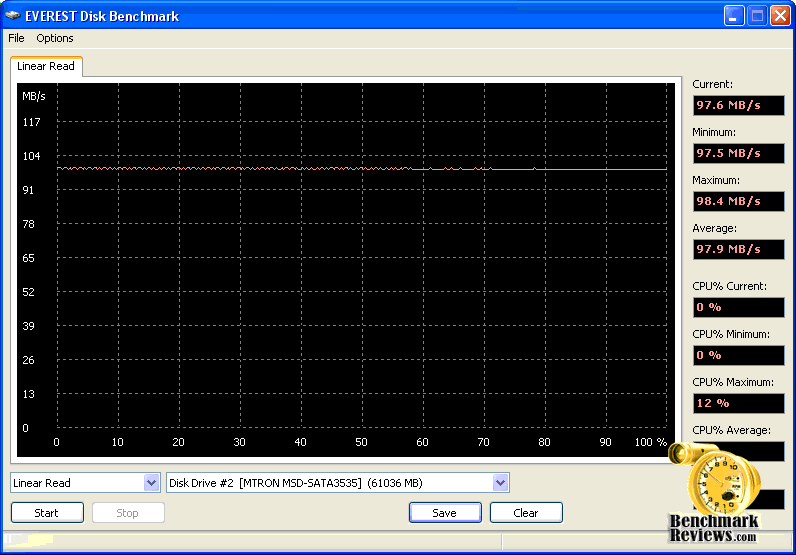This screenshot has height=555, width=796.
Task: Click the CPU% Minimum: label
Action: click(731, 334)
